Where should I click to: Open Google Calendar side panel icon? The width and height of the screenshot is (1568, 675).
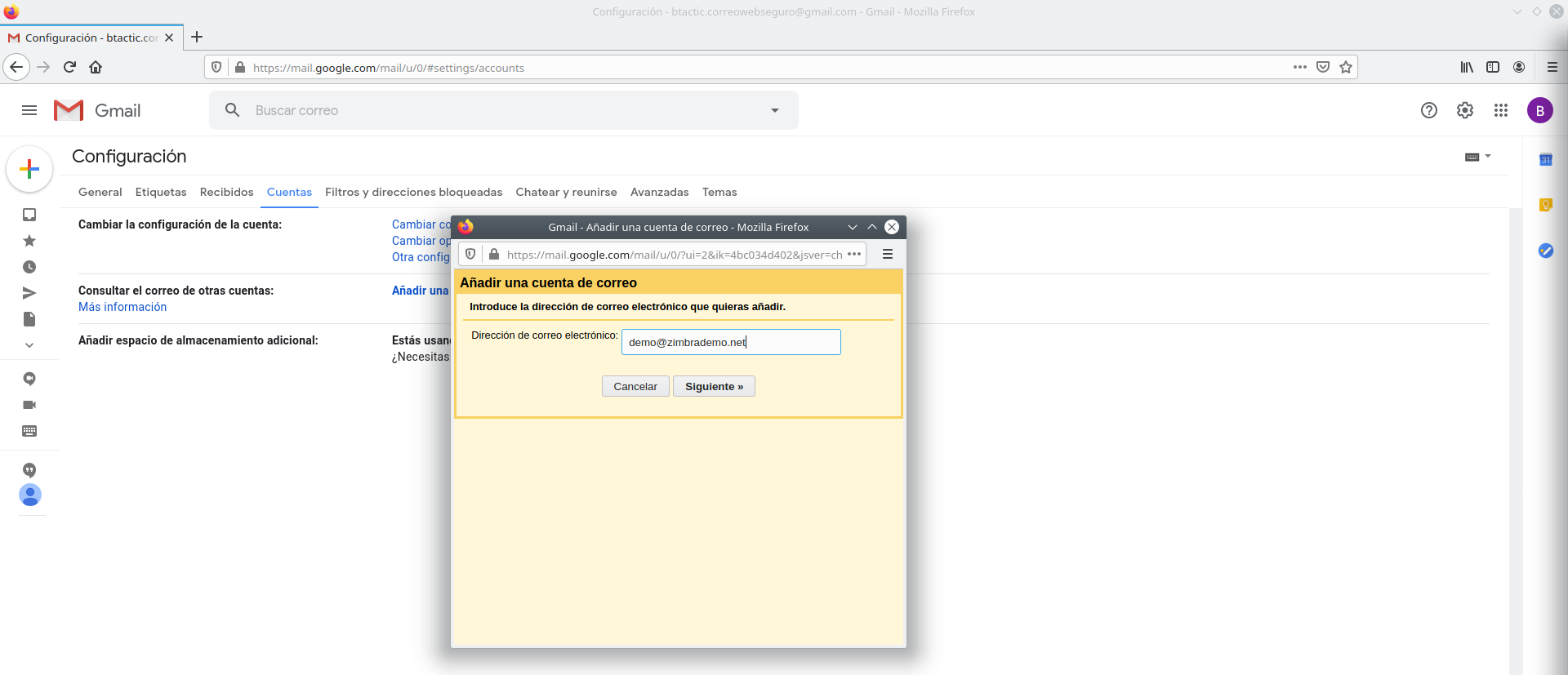coord(1546,159)
